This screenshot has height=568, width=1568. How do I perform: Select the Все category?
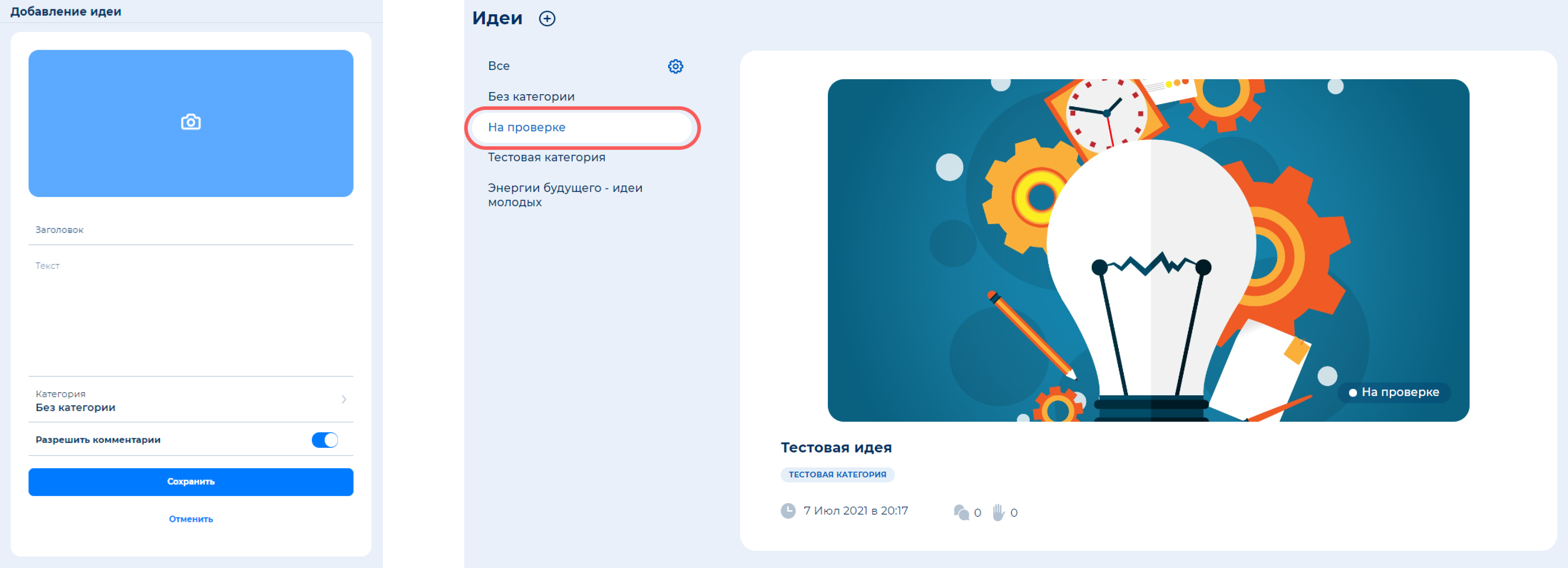pyautogui.click(x=498, y=66)
